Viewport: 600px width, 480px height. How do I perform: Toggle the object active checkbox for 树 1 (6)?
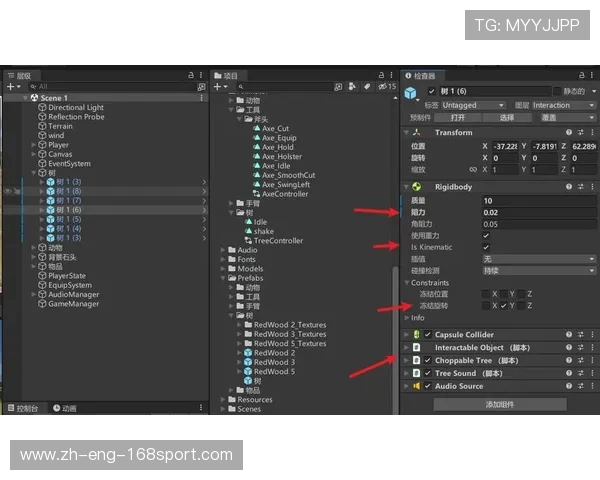[x=432, y=91]
